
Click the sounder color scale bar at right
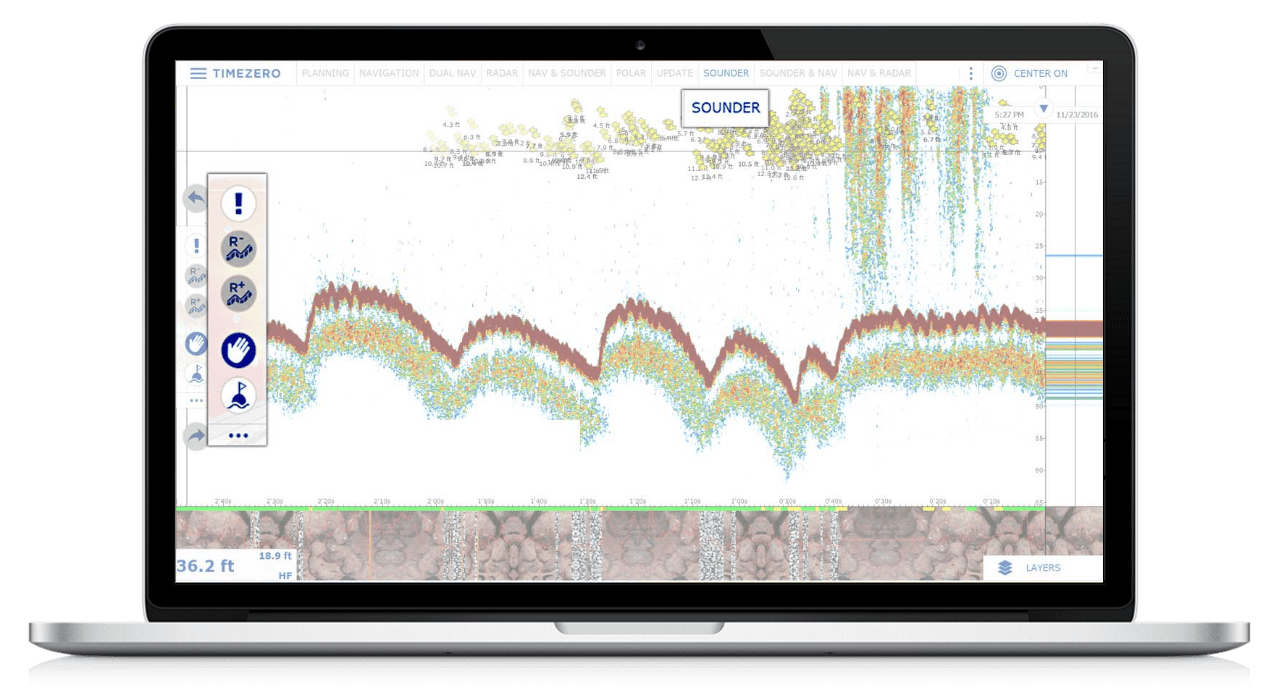pyautogui.click(x=1073, y=360)
